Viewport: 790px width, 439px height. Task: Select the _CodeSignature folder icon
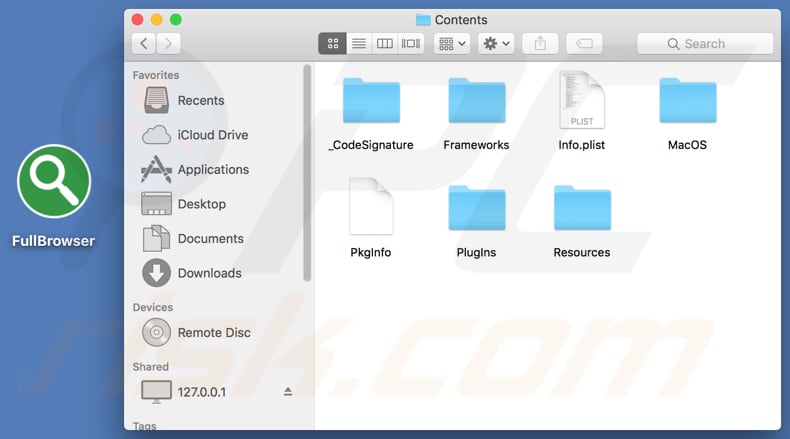point(371,100)
